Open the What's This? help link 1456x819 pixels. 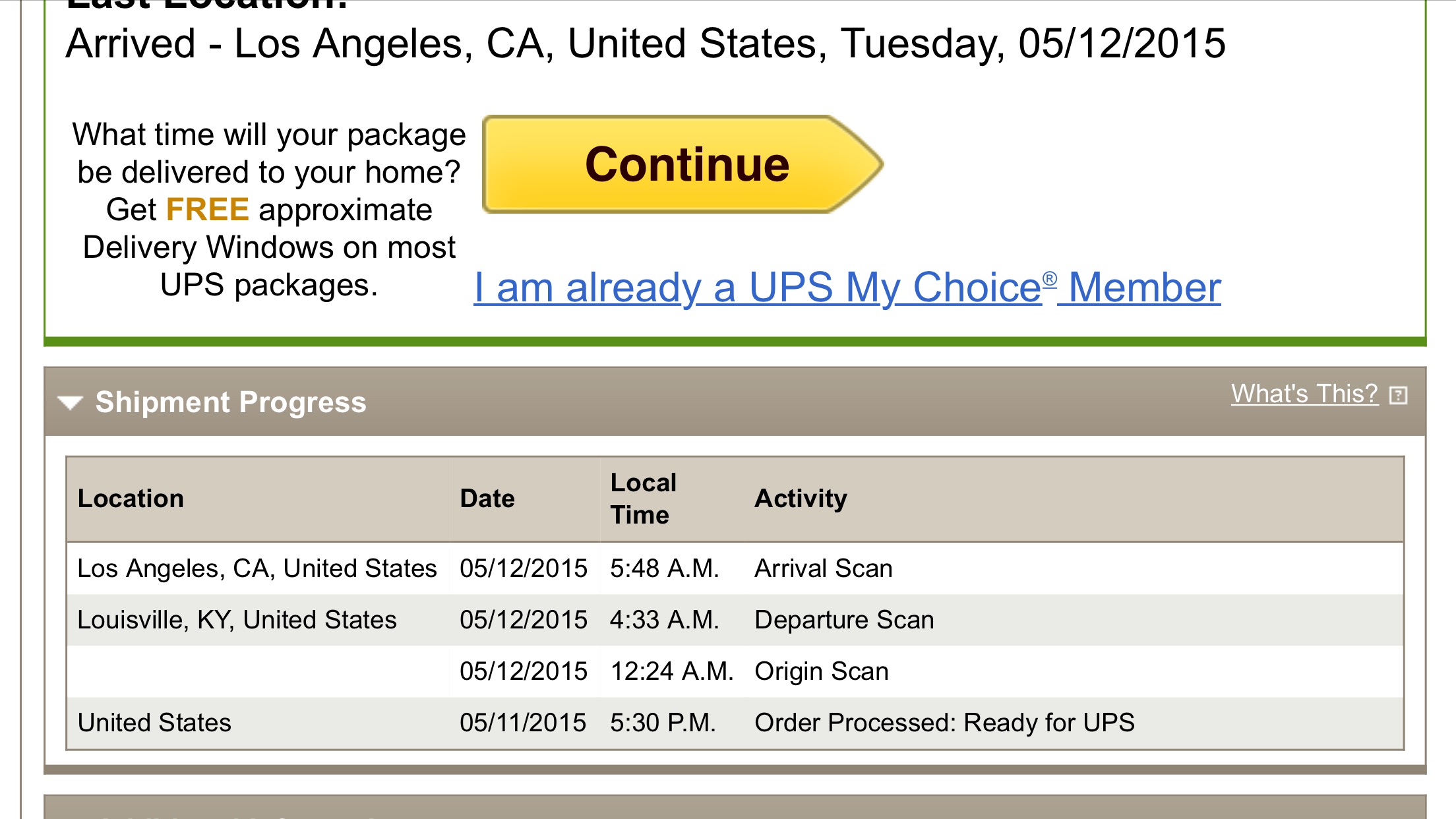1304,394
